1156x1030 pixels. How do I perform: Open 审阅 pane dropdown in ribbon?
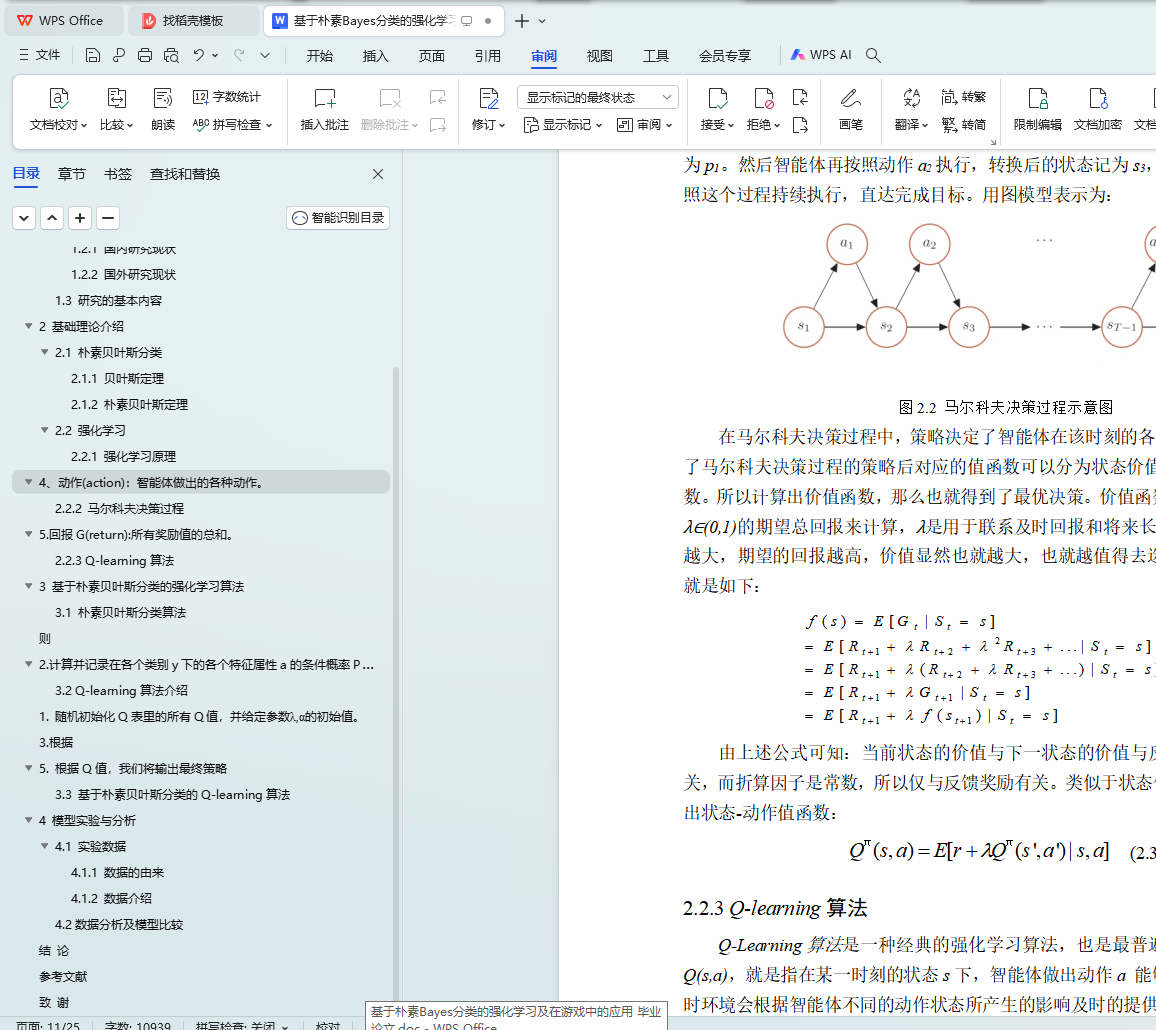pyautogui.click(x=644, y=125)
